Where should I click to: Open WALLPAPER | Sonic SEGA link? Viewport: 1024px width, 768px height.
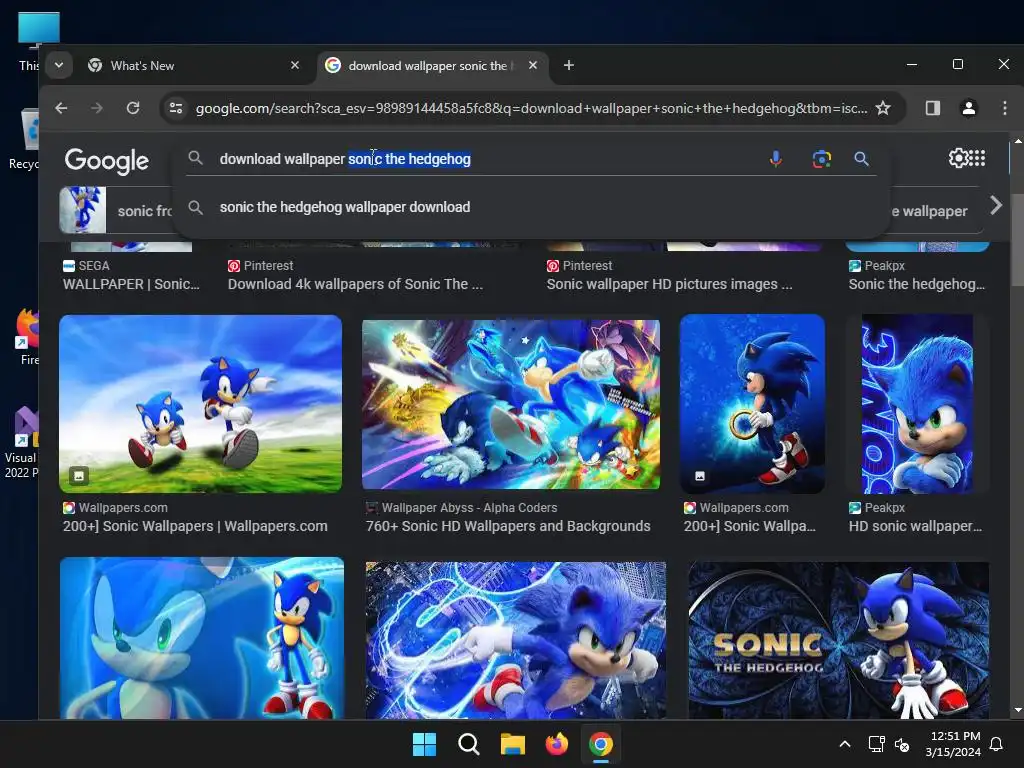coord(131,284)
